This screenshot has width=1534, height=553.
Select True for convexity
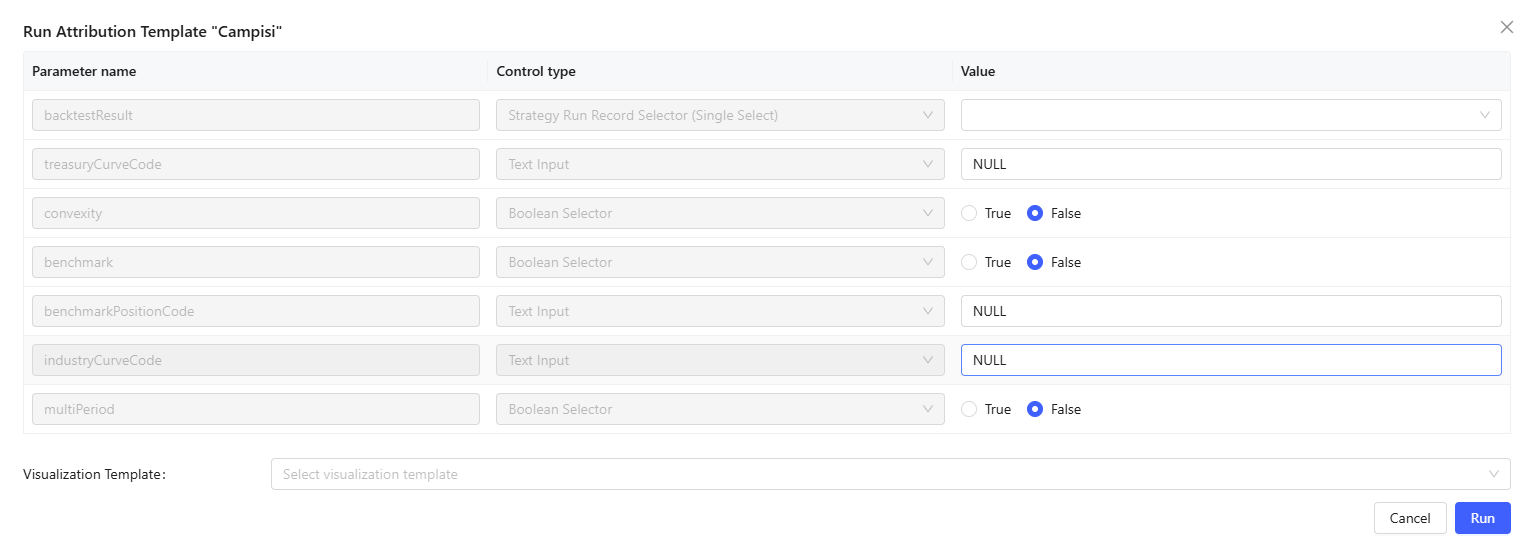point(969,213)
